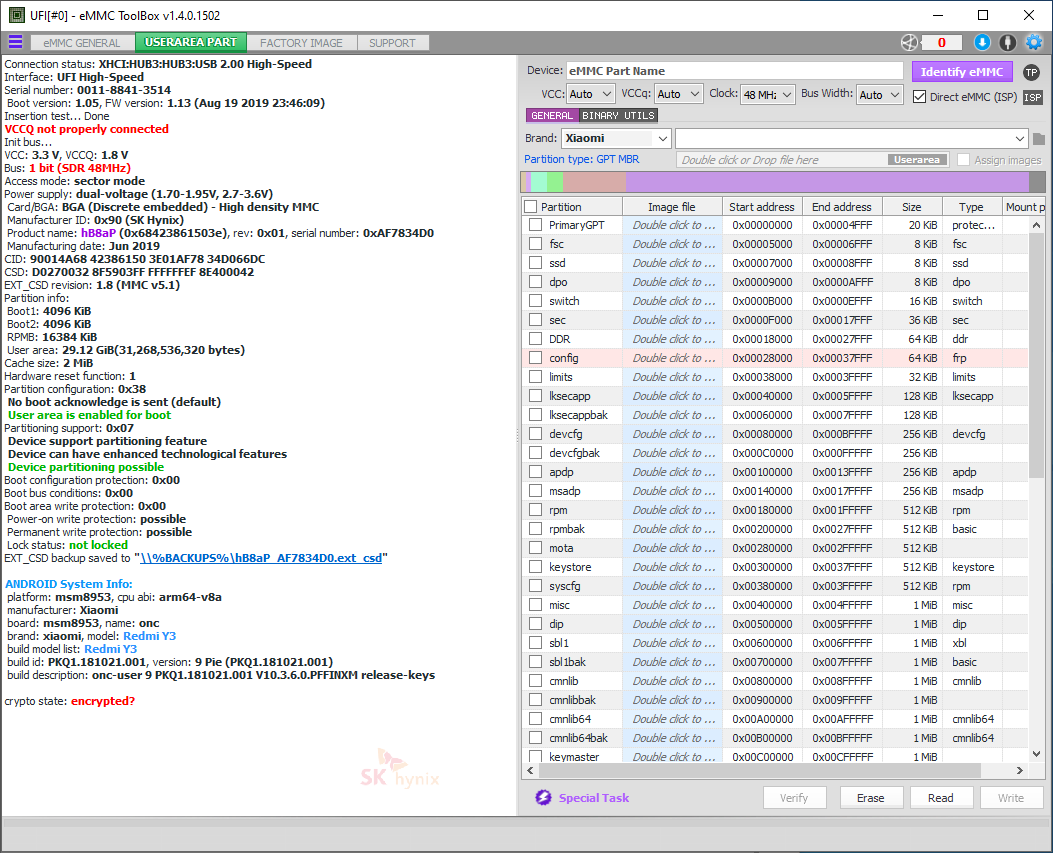The image size is (1053, 853).
Task: Click the green segment in partition map
Action: click(x=555, y=182)
